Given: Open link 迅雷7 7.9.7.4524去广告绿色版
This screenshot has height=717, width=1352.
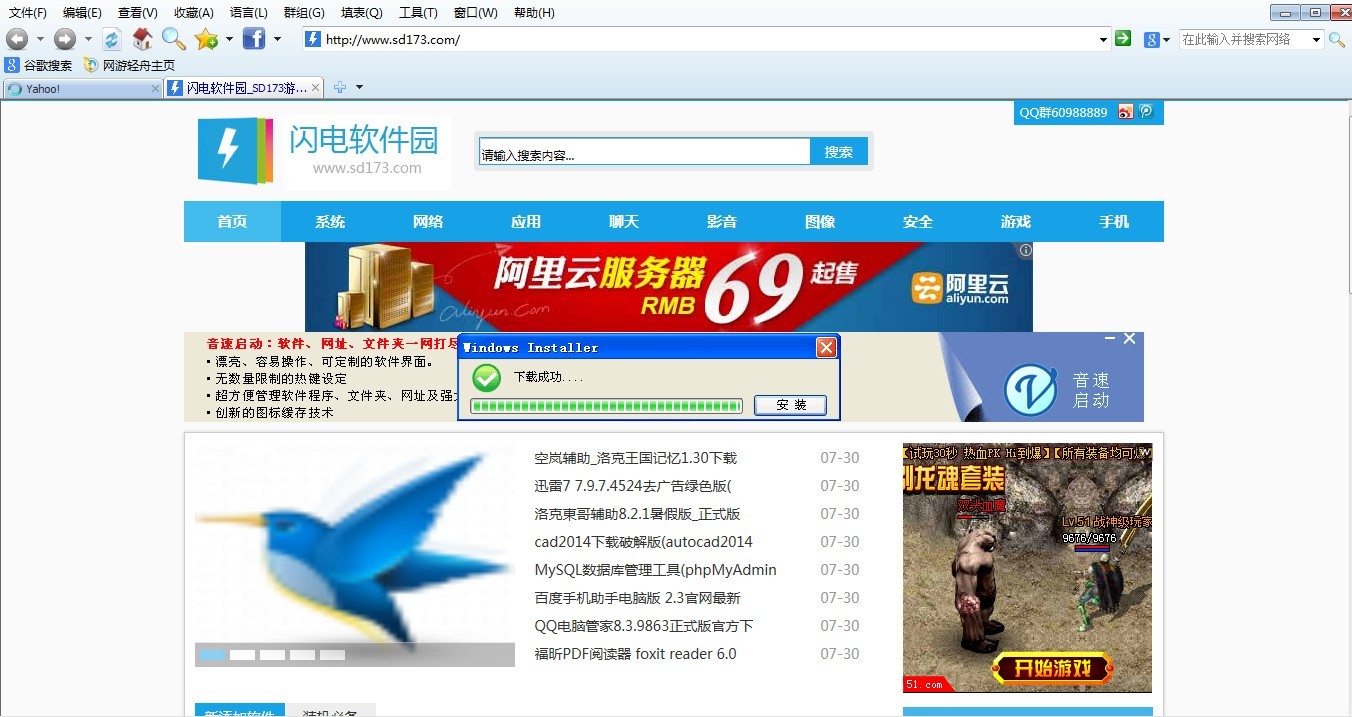Looking at the screenshot, I should coord(633,486).
